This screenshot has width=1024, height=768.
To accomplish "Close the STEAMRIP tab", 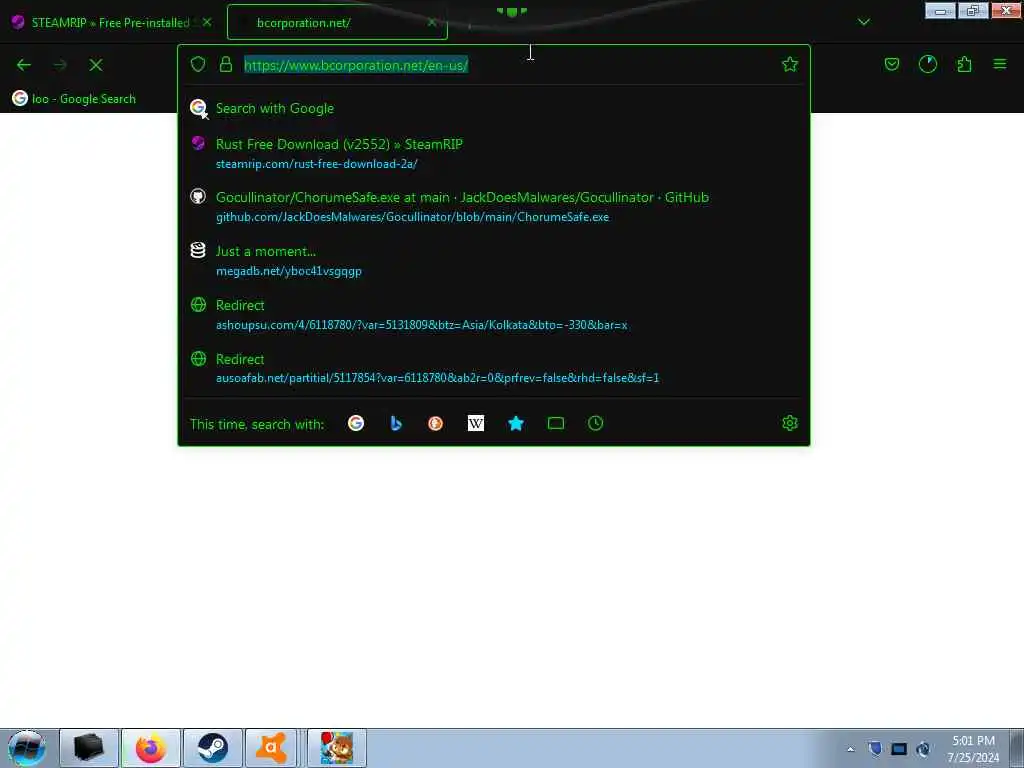I will (207, 22).
